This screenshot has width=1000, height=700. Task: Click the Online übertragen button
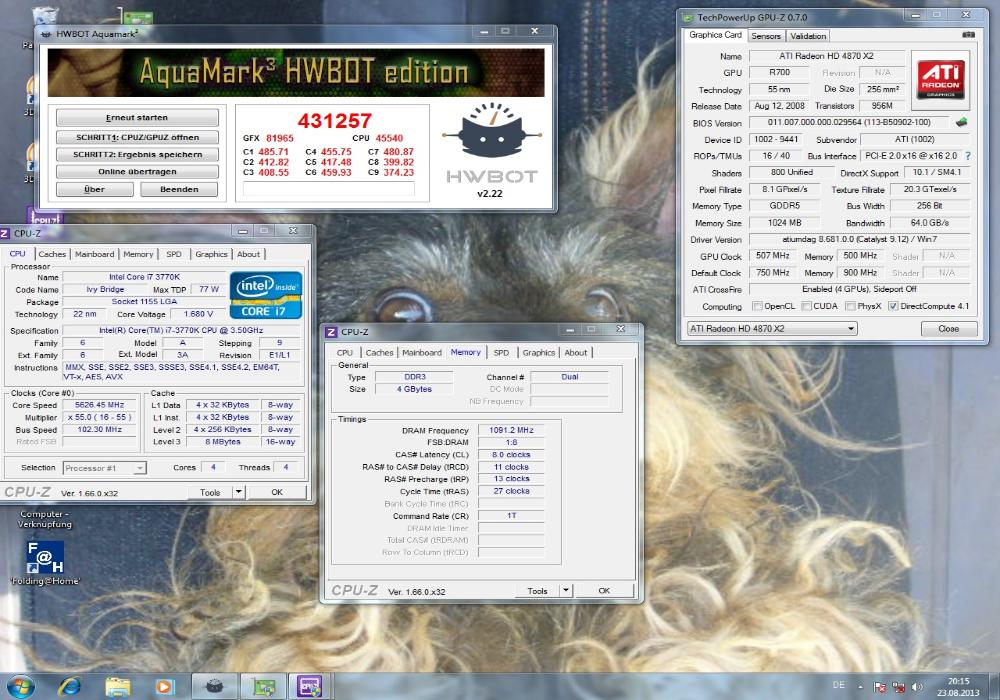[137, 171]
